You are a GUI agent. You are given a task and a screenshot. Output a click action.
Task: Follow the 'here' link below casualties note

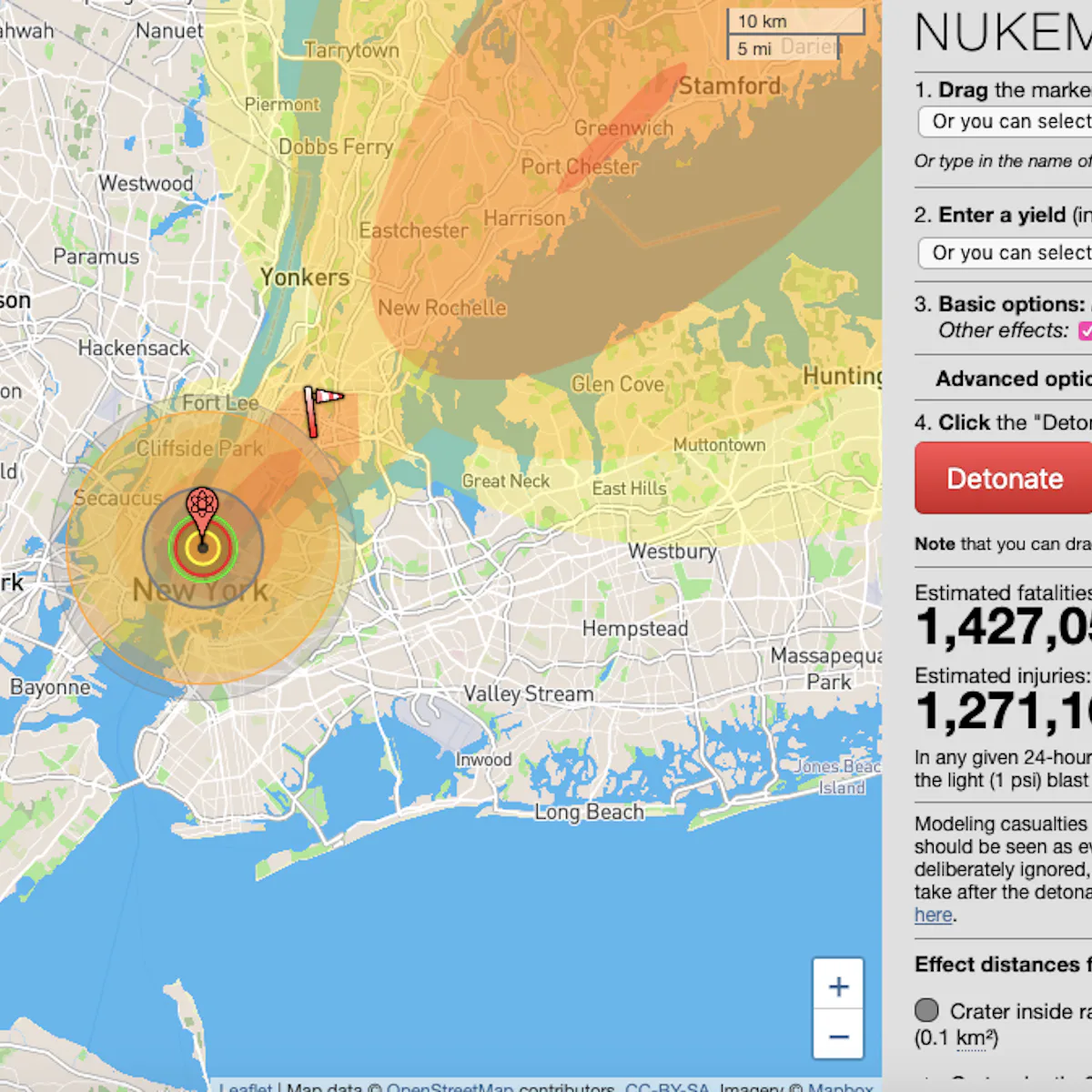(x=933, y=915)
